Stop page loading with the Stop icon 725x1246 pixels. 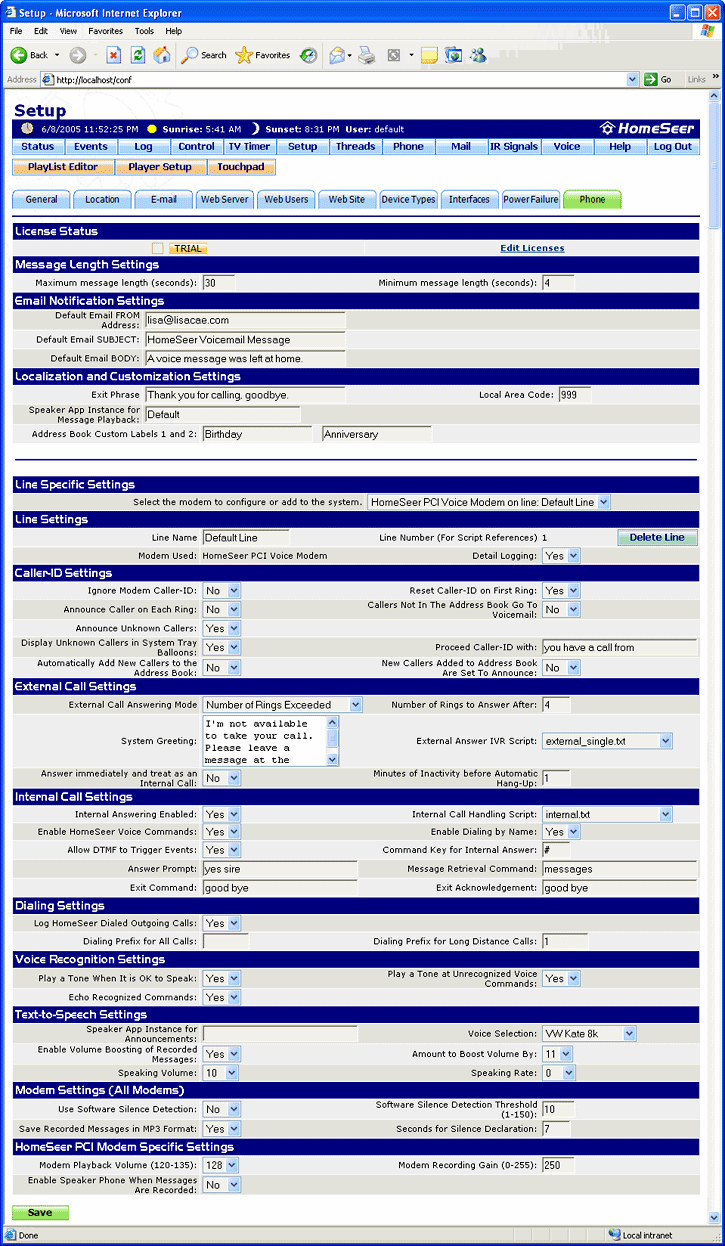click(x=113, y=55)
